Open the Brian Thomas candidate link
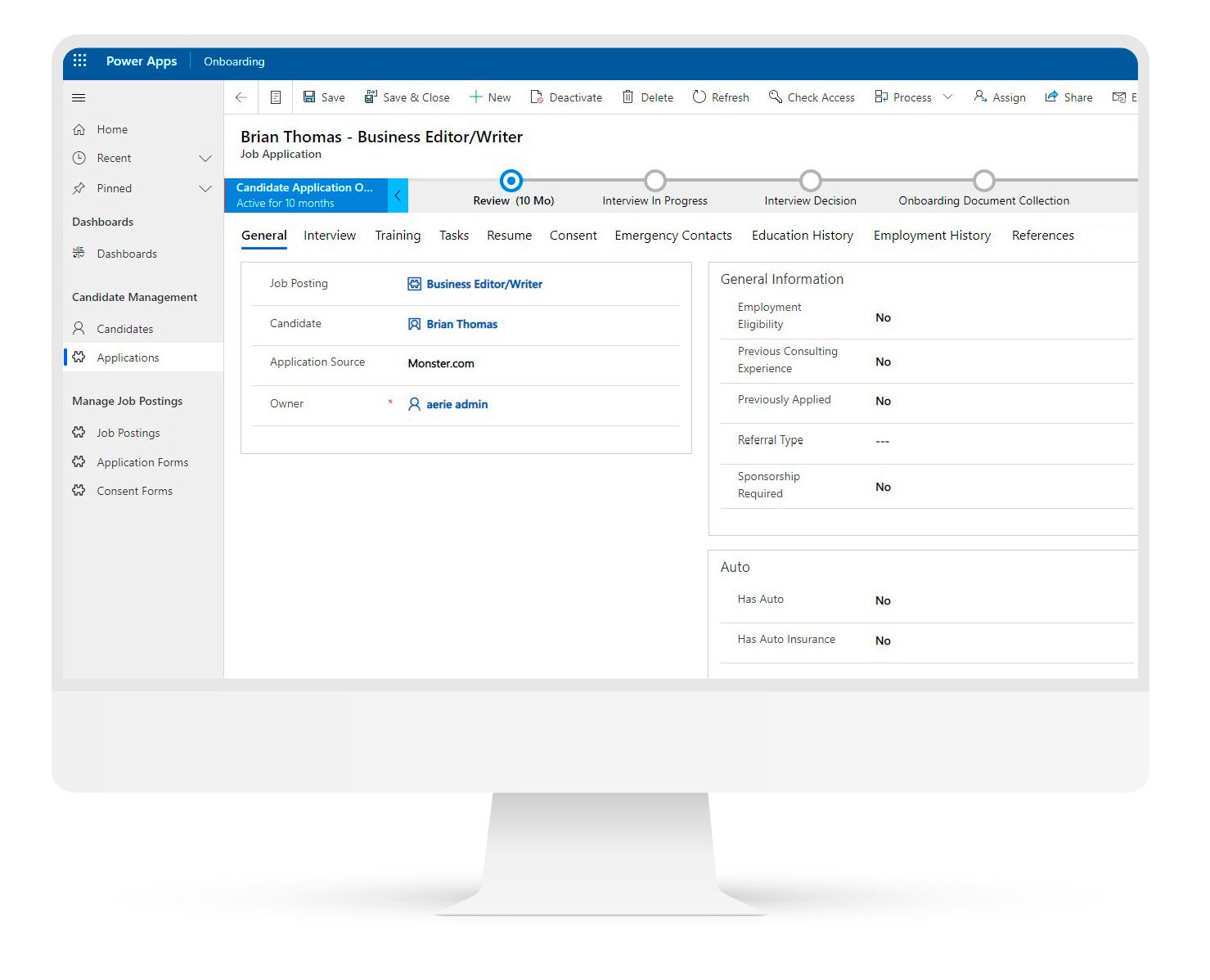1210x980 pixels. tap(461, 324)
